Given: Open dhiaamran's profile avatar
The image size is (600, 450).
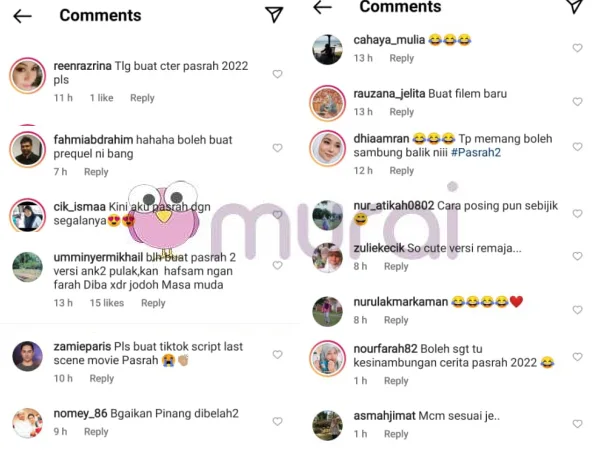Looking at the screenshot, I should click(328, 148).
